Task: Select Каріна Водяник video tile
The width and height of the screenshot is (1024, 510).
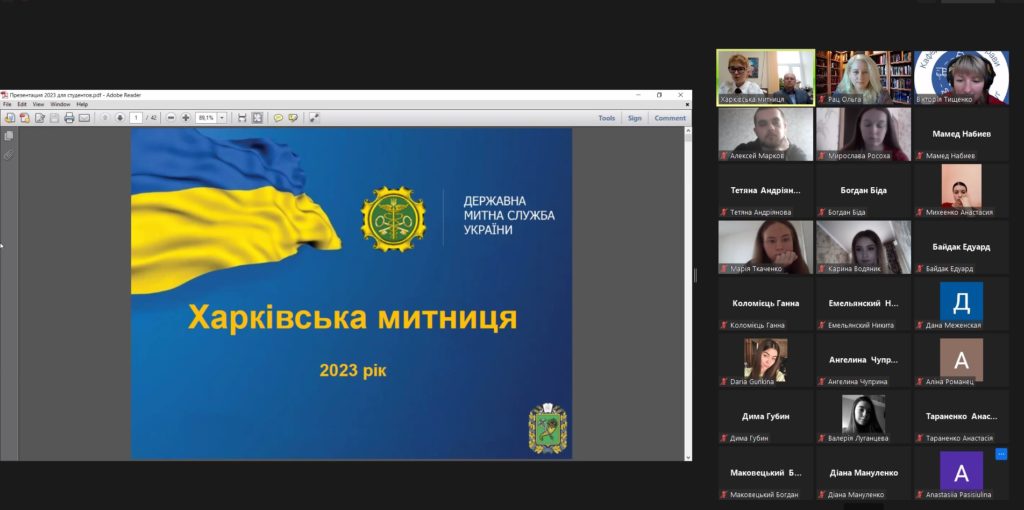Action: 863,247
